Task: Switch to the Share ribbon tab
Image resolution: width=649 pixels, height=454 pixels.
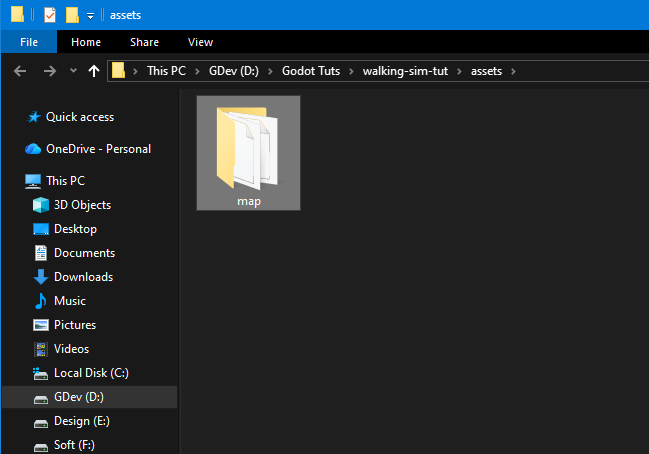Action: tap(144, 42)
